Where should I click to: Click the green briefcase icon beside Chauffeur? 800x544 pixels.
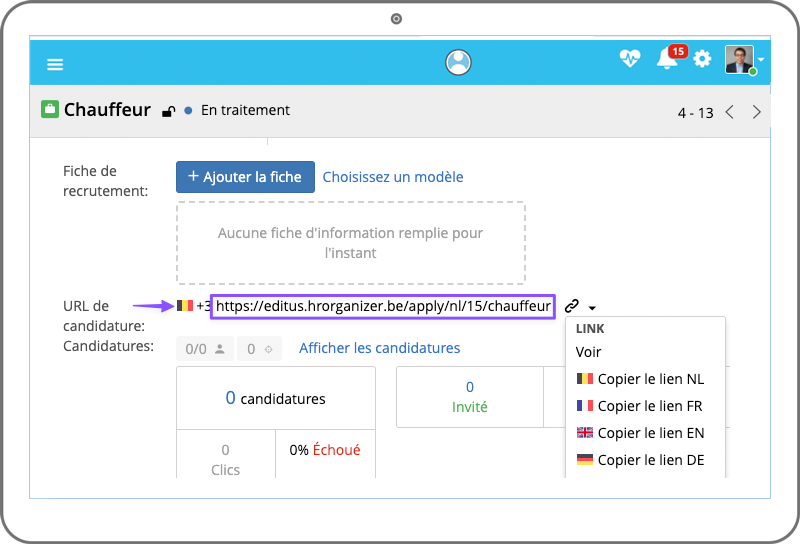(50, 110)
